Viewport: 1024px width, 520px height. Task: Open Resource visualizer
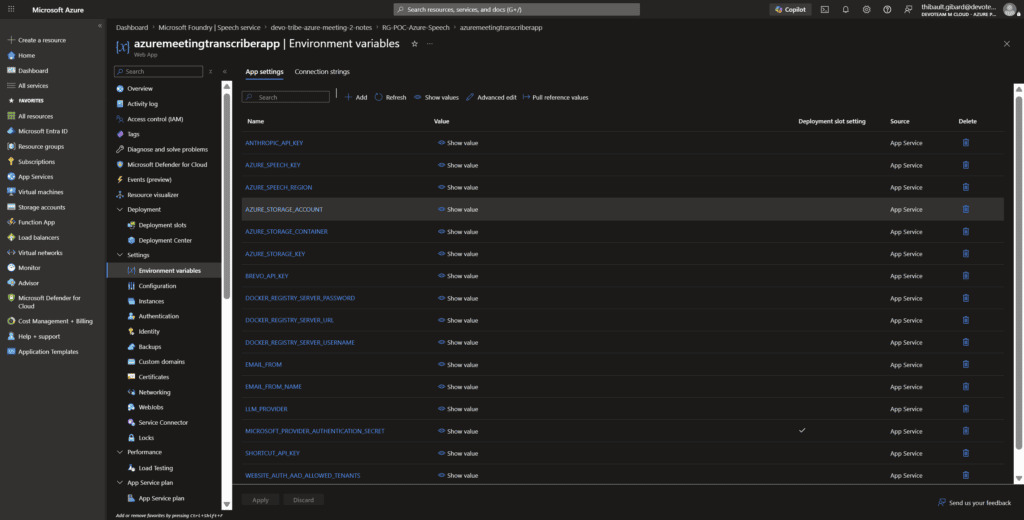(153, 195)
